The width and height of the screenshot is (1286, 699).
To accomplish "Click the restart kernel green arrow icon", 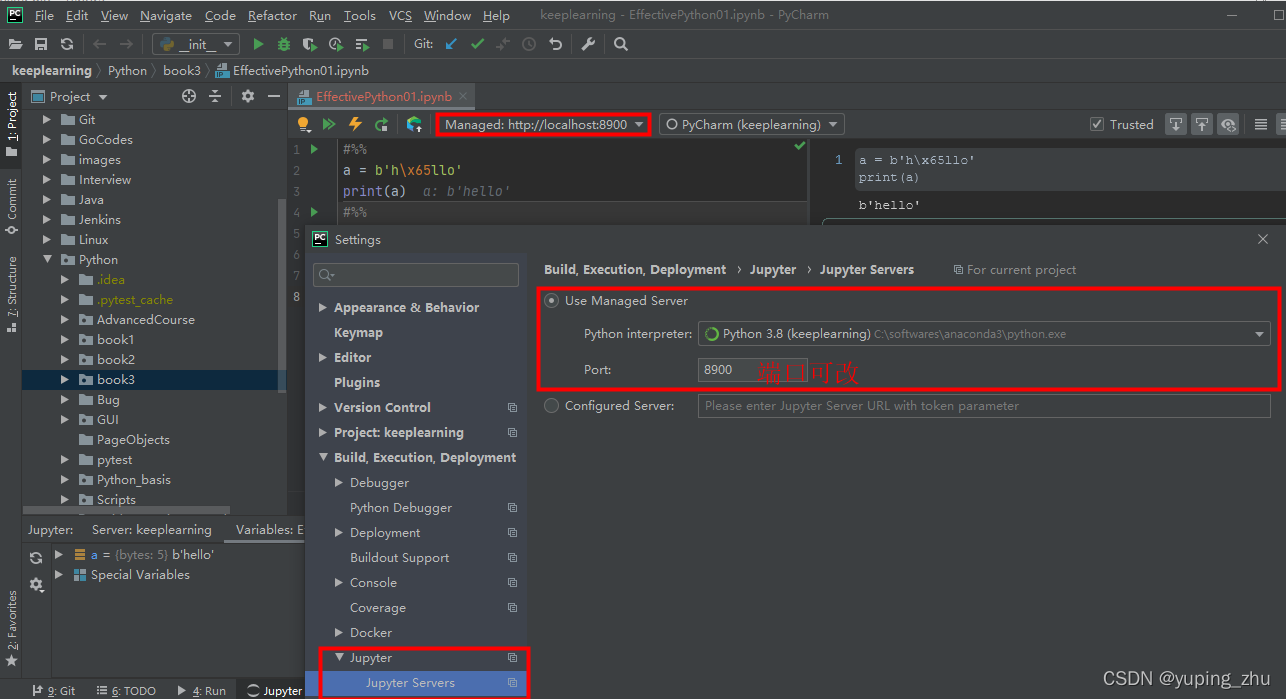I will pos(381,124).
